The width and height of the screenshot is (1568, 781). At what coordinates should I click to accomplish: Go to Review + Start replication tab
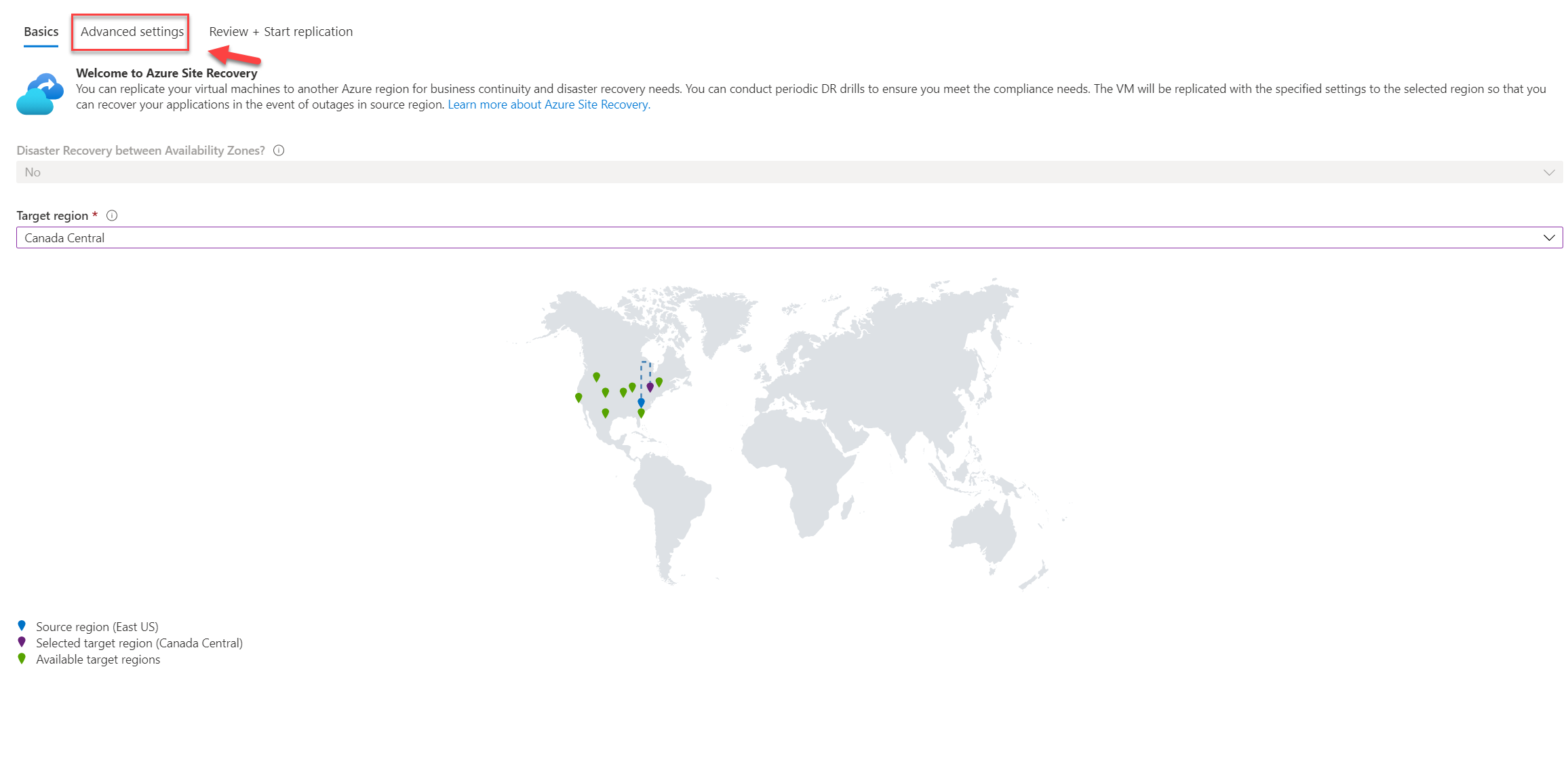[281, 31]
